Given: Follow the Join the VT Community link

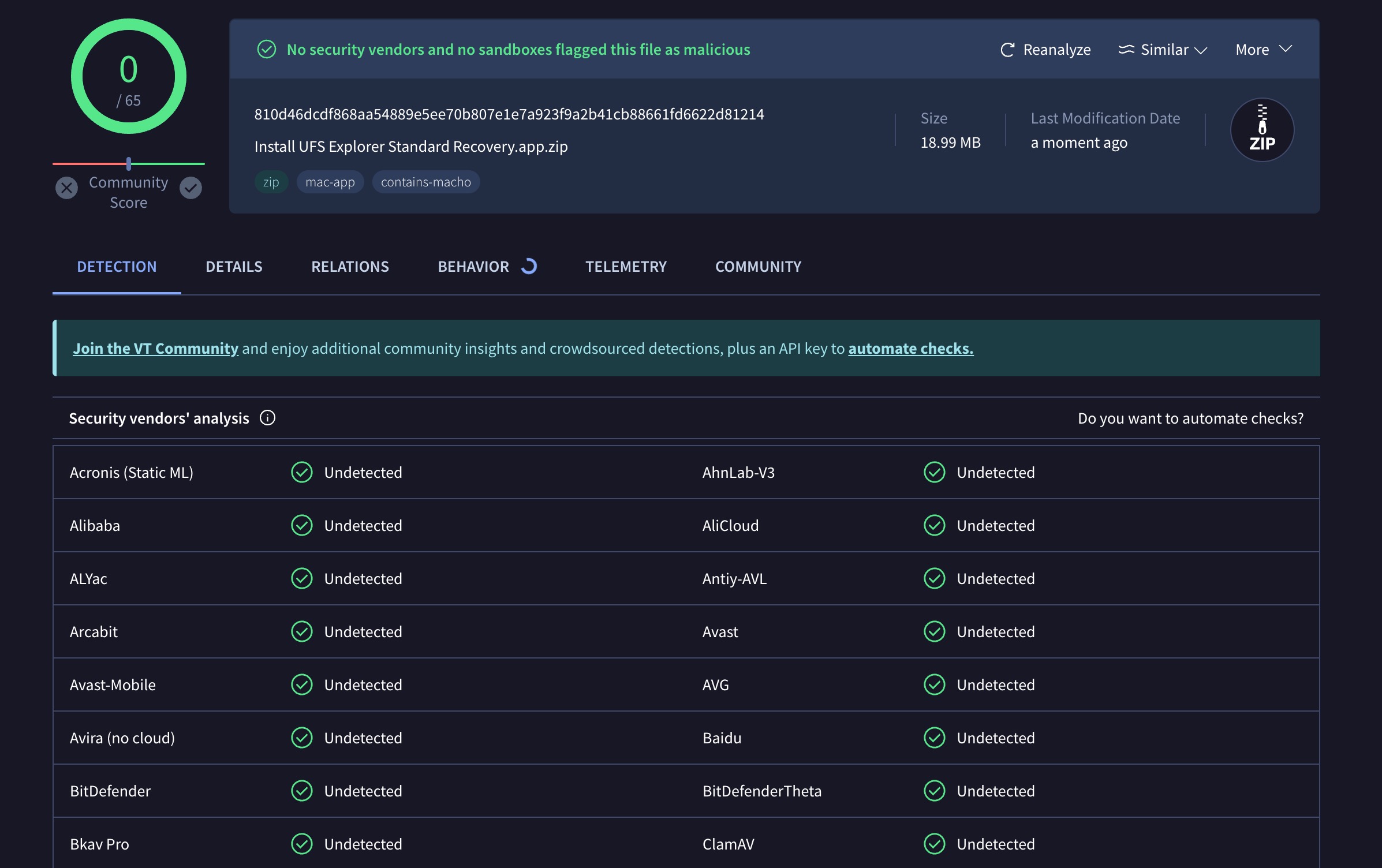Looking at the screenshot, I should pyautogui.click(x=155, y=348).
